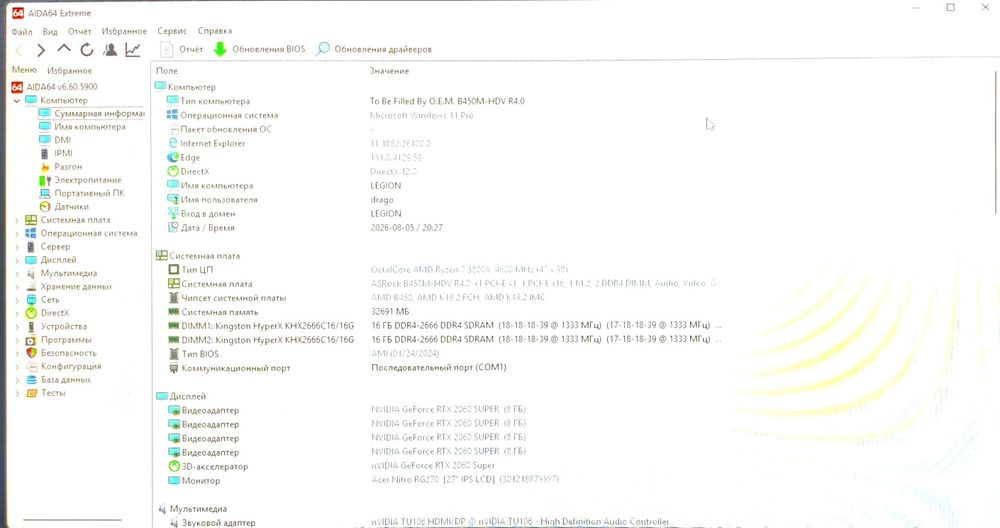Switch to the Избранное sidebar tab
The height and width of the screenshot is (528, 1000).
(70, 70)
